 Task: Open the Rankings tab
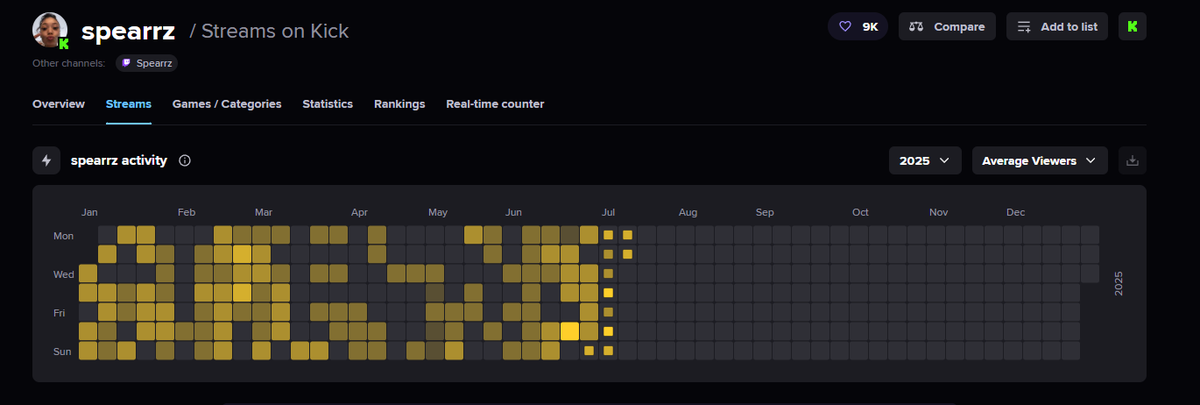pos(400,104)
